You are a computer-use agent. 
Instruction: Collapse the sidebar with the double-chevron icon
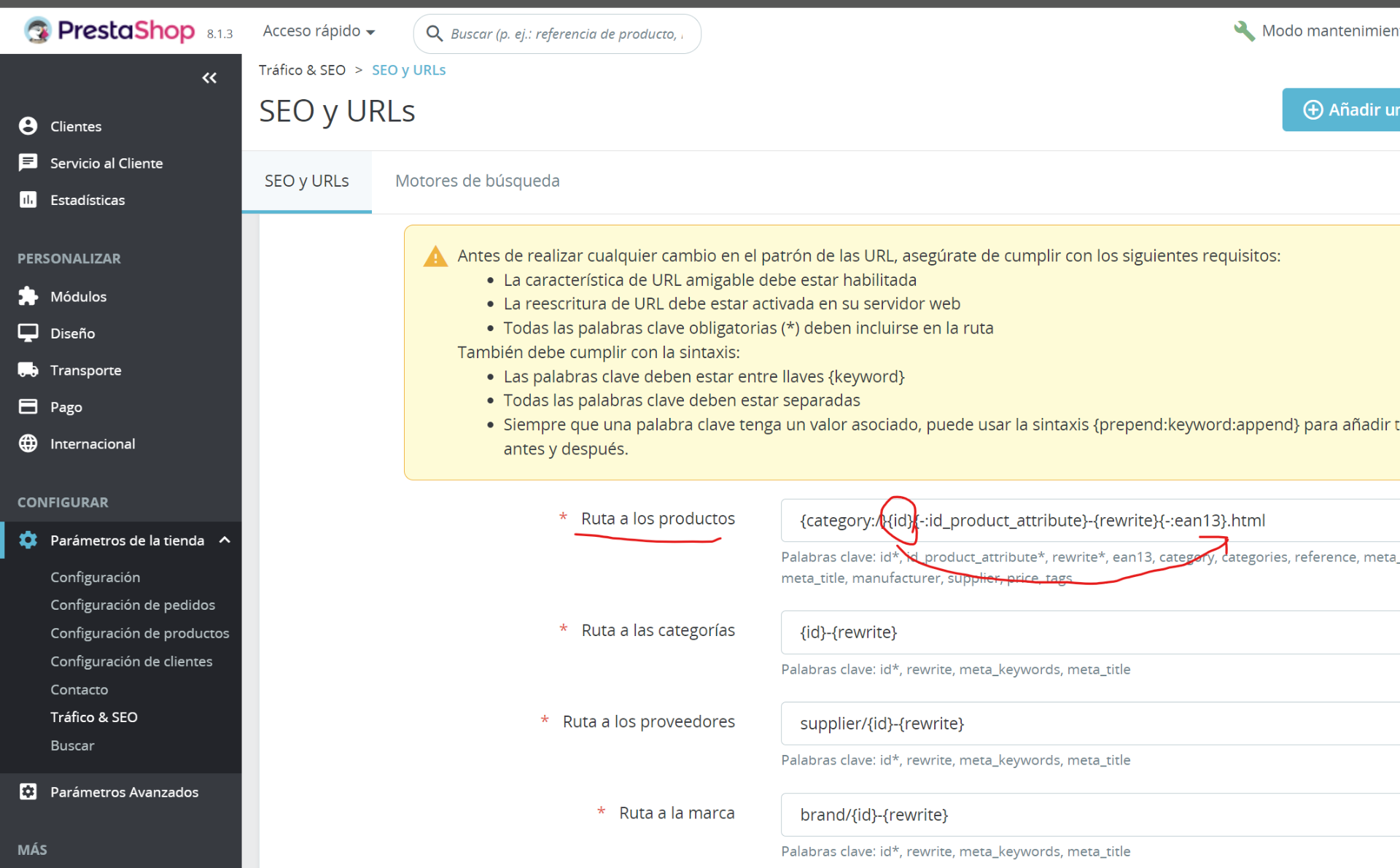[209, 78]
